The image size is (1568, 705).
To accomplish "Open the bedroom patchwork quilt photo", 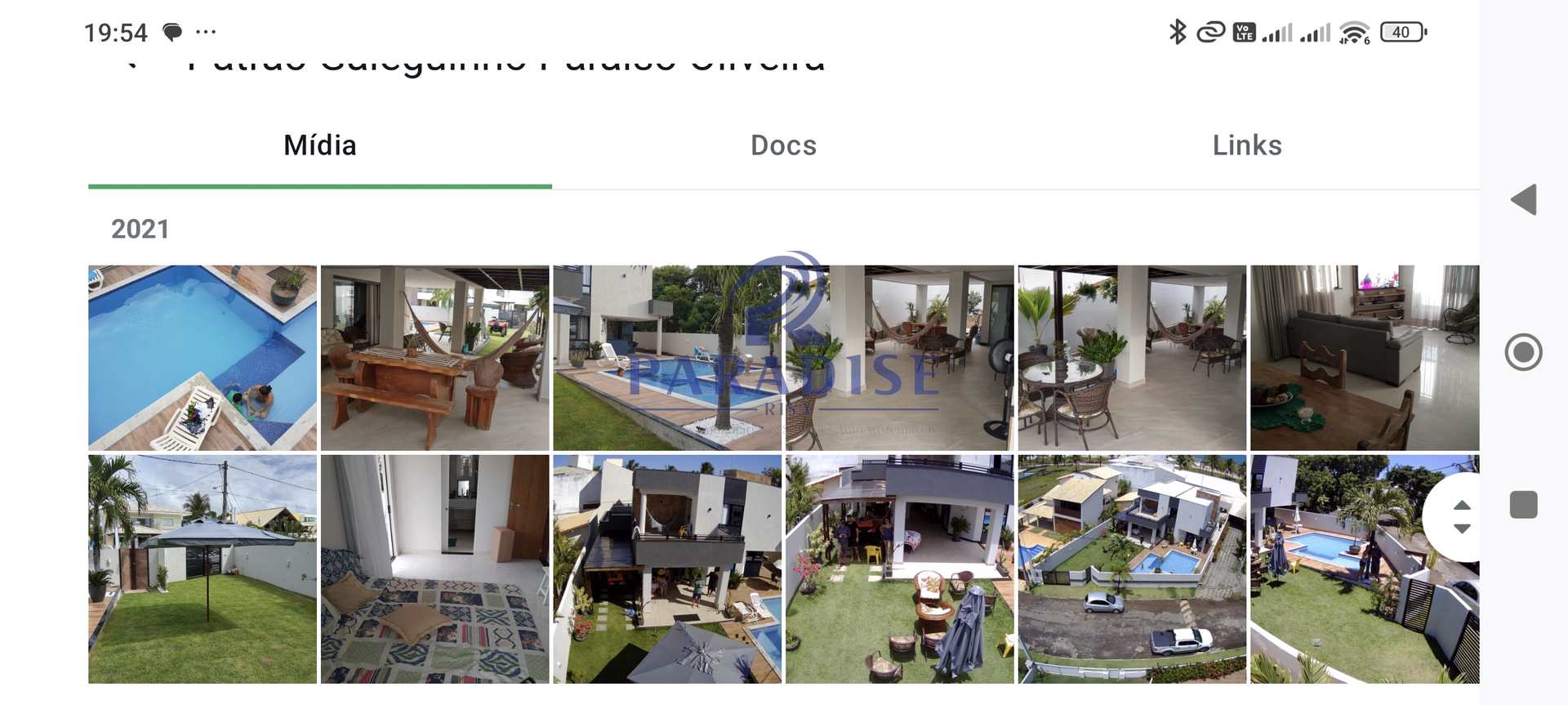I will coord(434,569).
